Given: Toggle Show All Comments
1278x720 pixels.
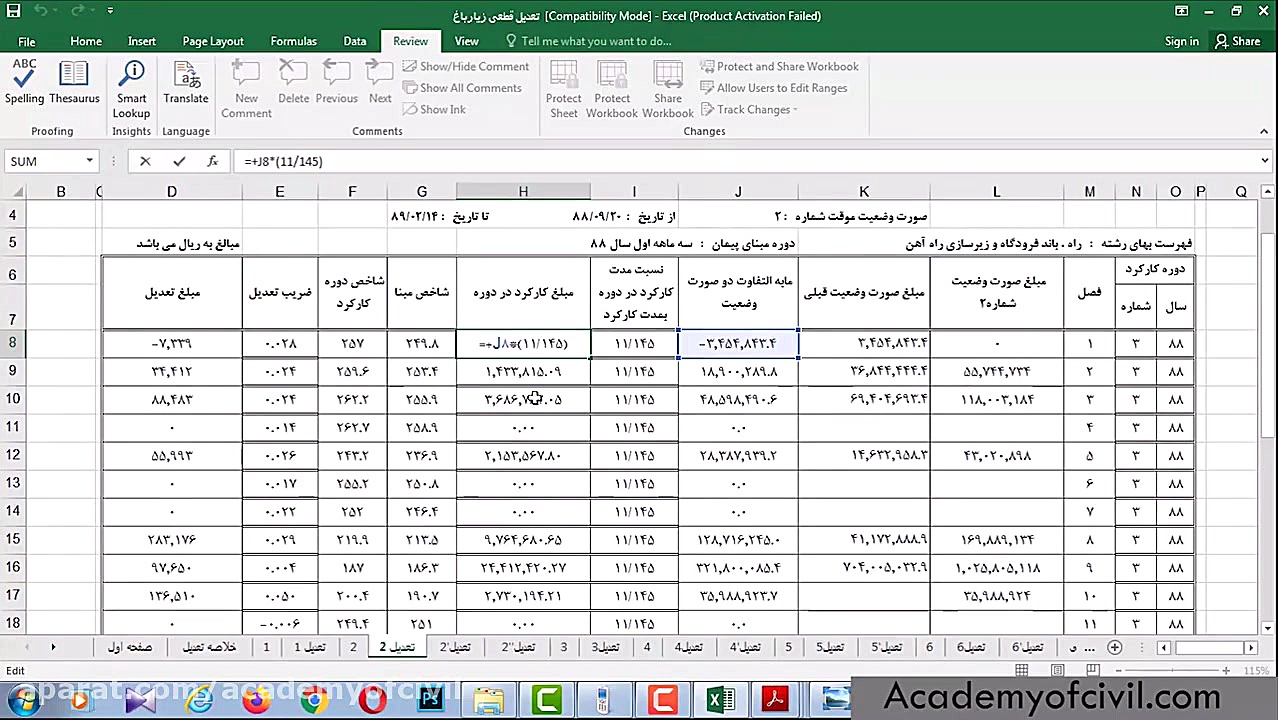Looking at the screenshot, I should click(463, 87).
